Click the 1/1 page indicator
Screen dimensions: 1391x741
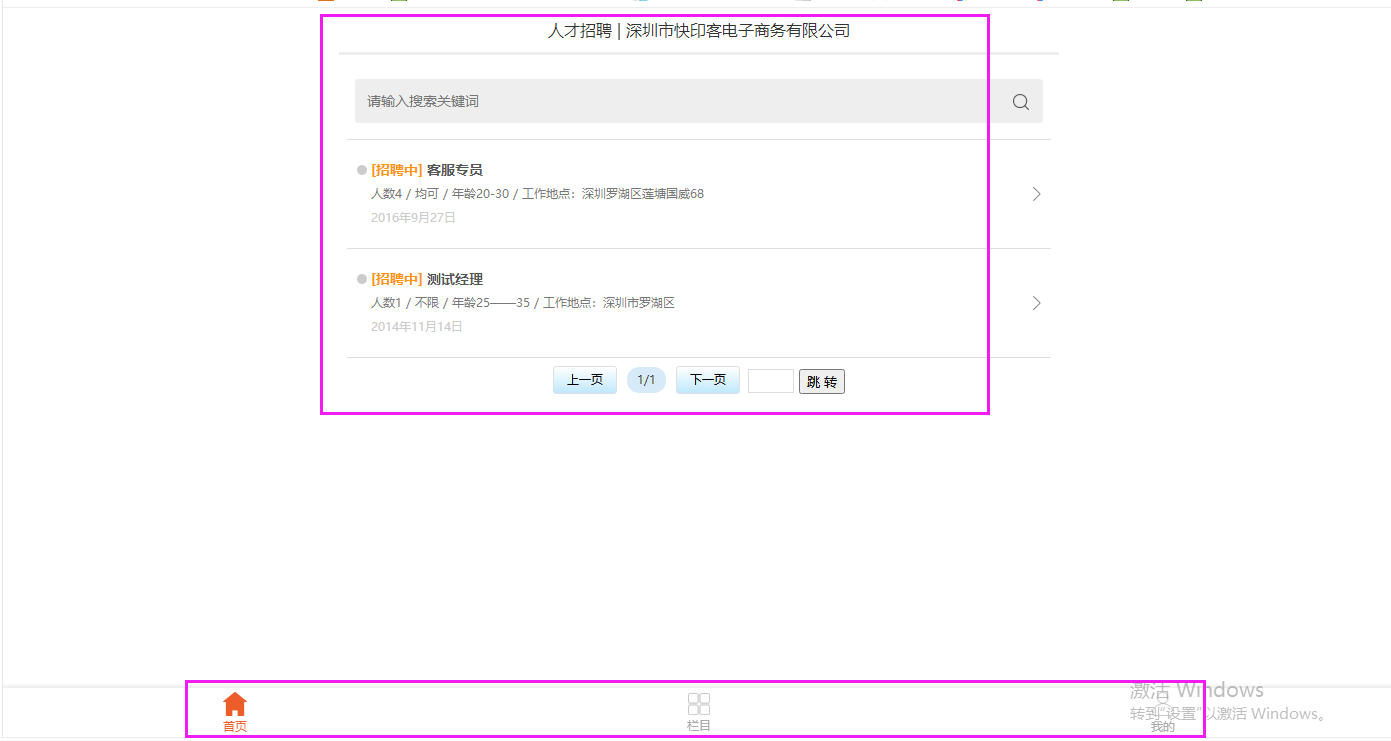coord(646,380)
